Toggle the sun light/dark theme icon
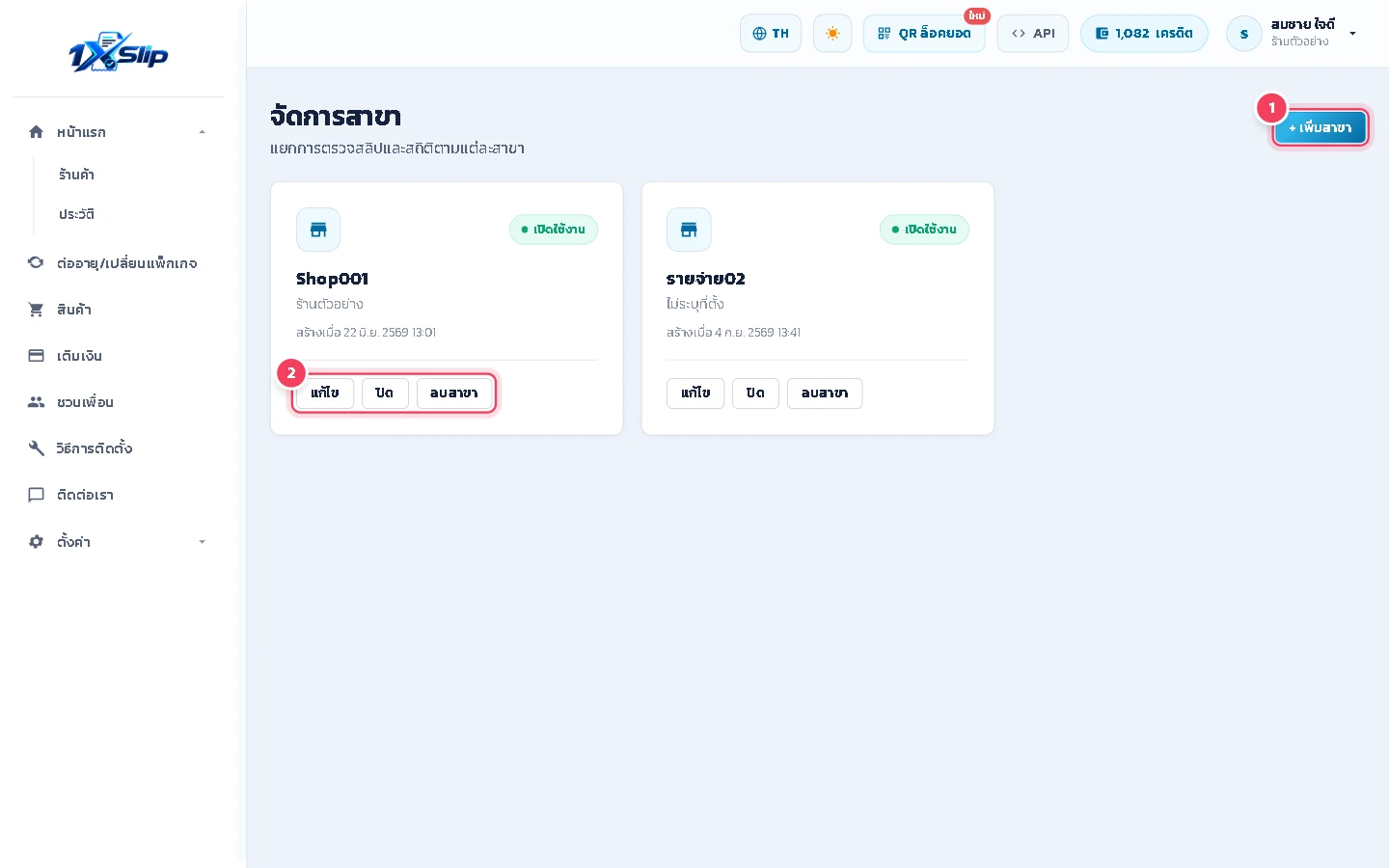This screenshot has height=868, width=1389. tap(832, 34)
